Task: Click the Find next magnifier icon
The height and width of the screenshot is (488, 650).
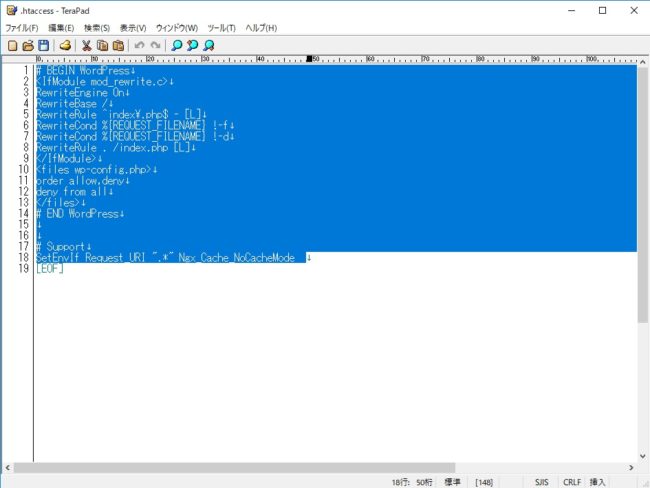Action: 209,45
